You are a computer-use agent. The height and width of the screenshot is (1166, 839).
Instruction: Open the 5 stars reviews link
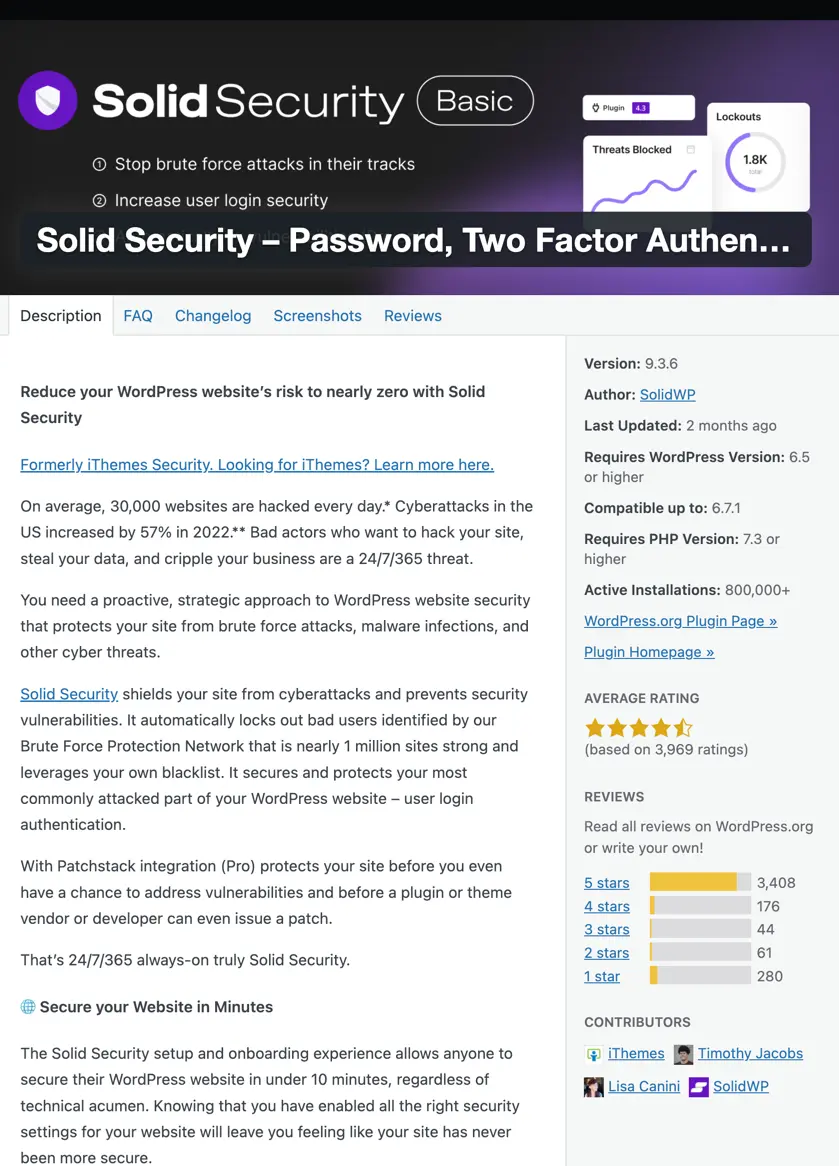coord(606,882)
